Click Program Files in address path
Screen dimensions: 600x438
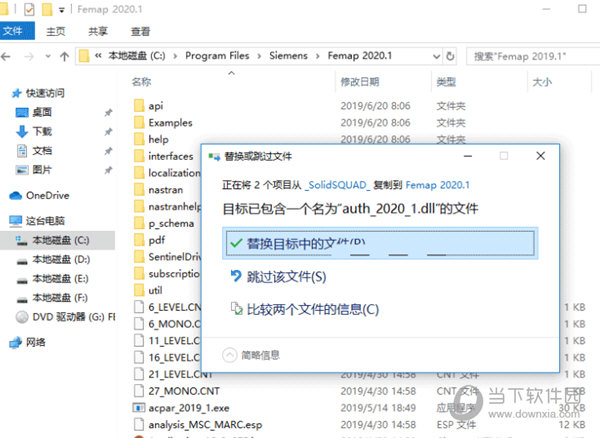pyautogui.click(x=217, y=56)
